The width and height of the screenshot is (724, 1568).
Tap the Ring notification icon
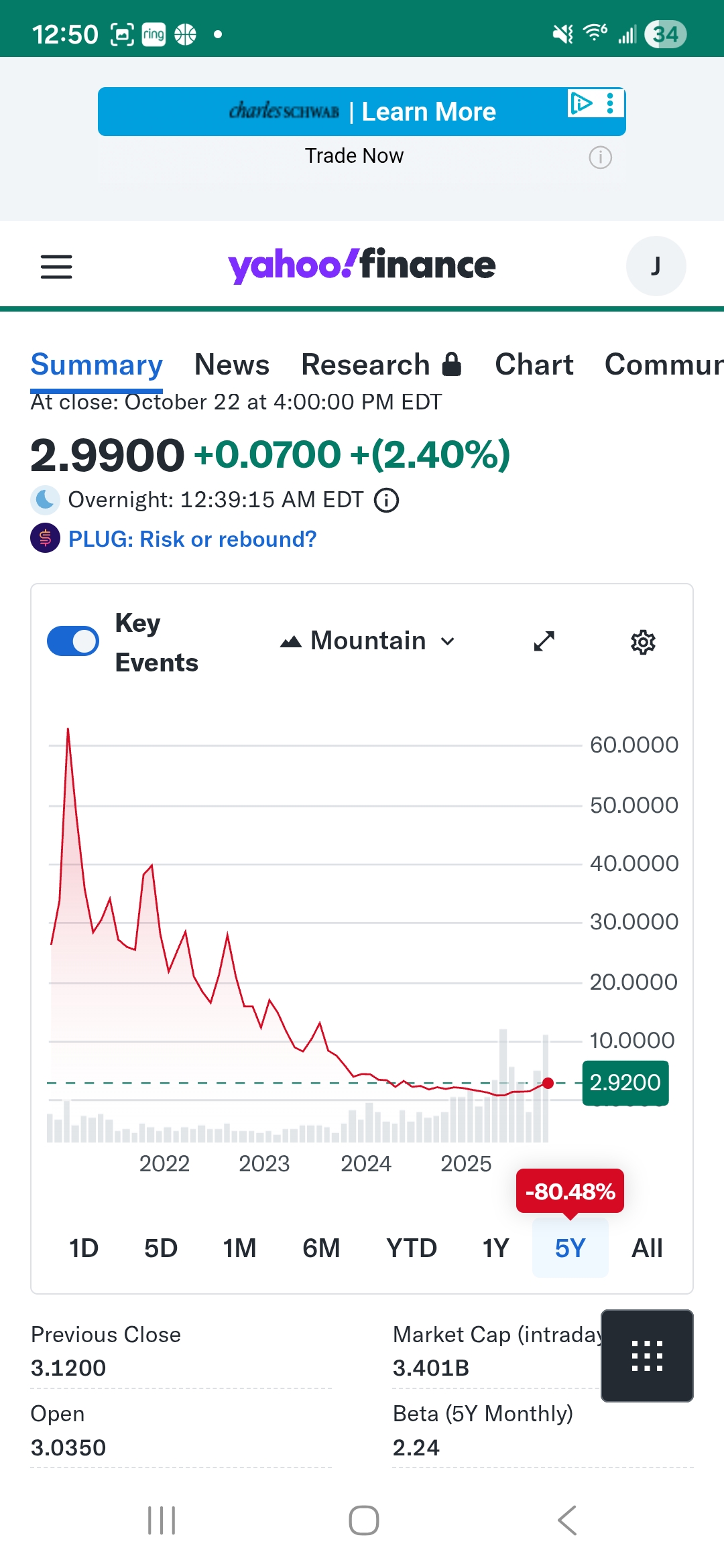[154, 34]
